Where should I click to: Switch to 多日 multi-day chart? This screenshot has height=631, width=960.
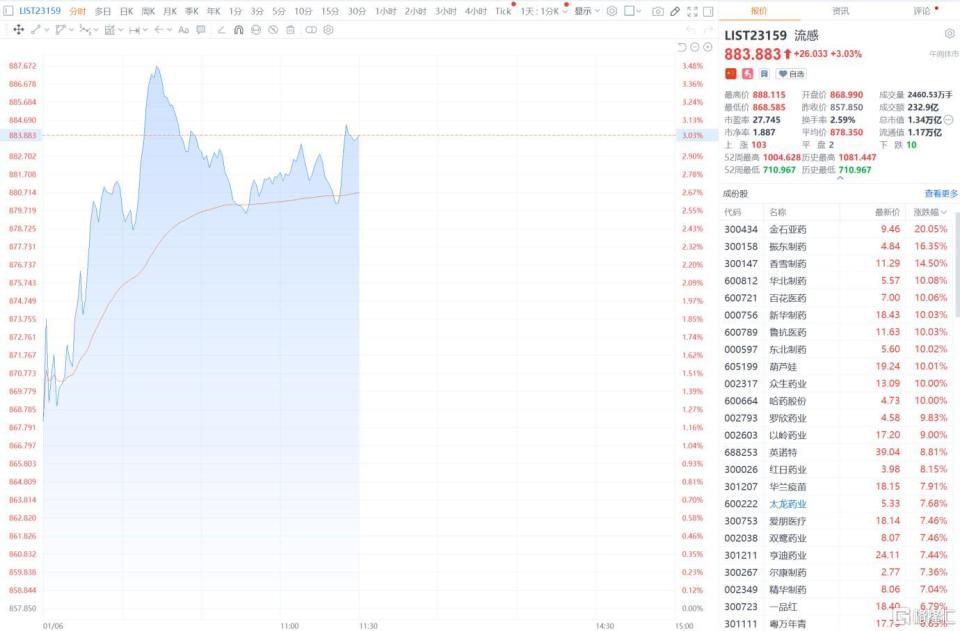(x=103, y=11)
